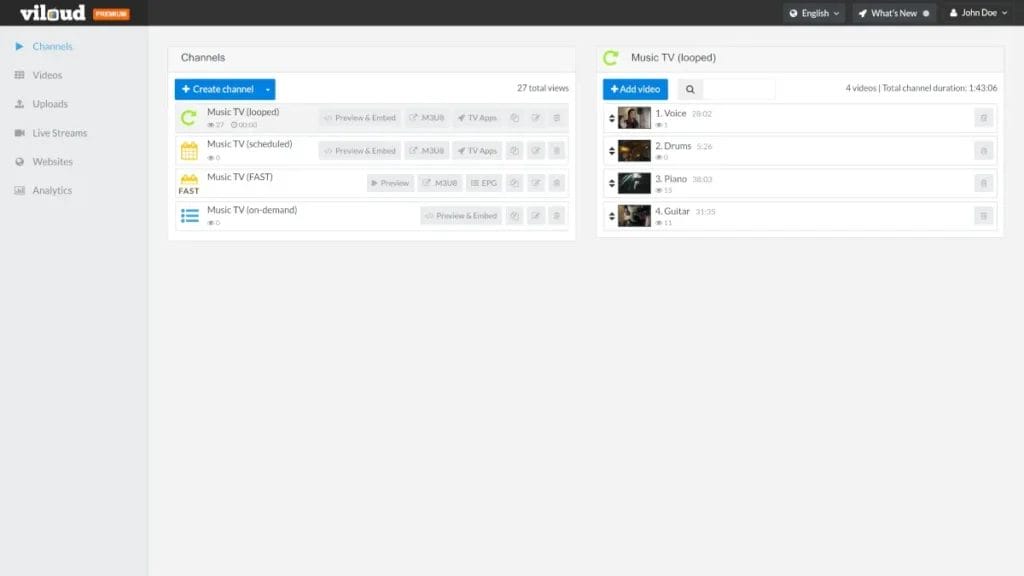The height and width of the screenshot is (576, 1024).
Task: Click Preview & Embed for Music TV (looped)
Action: point(359,118)
